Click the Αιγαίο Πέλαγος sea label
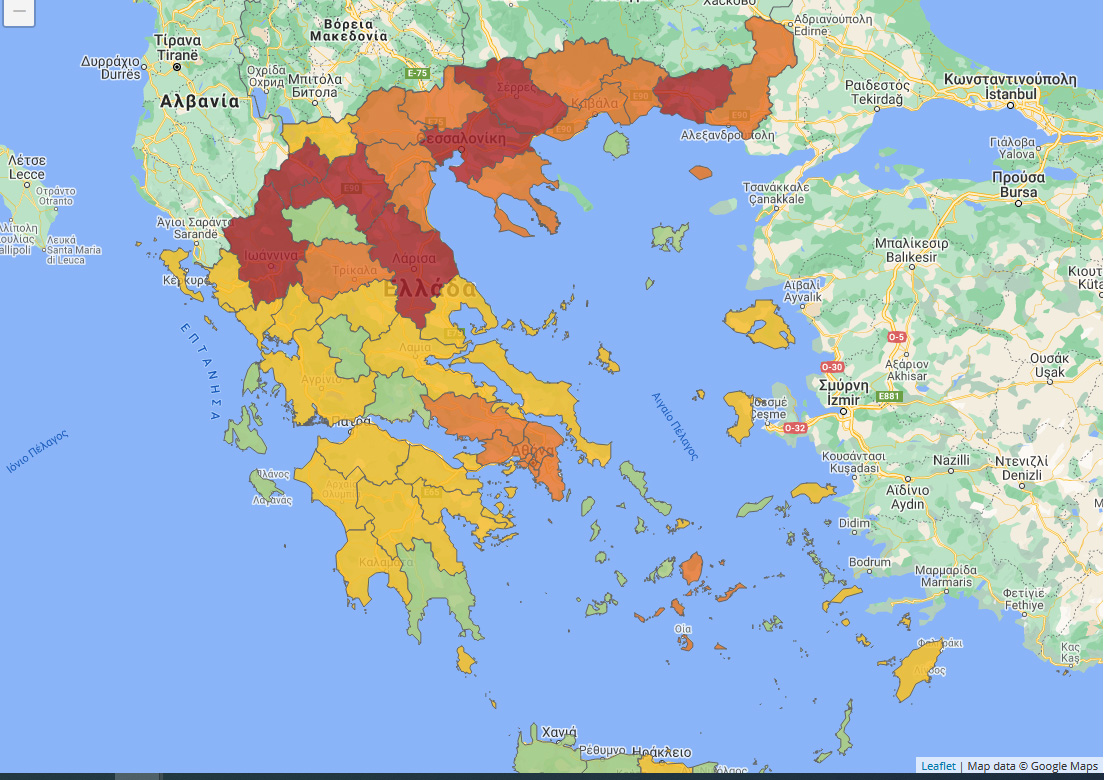This screenshot has width=1104, height=780. [675, 426]
